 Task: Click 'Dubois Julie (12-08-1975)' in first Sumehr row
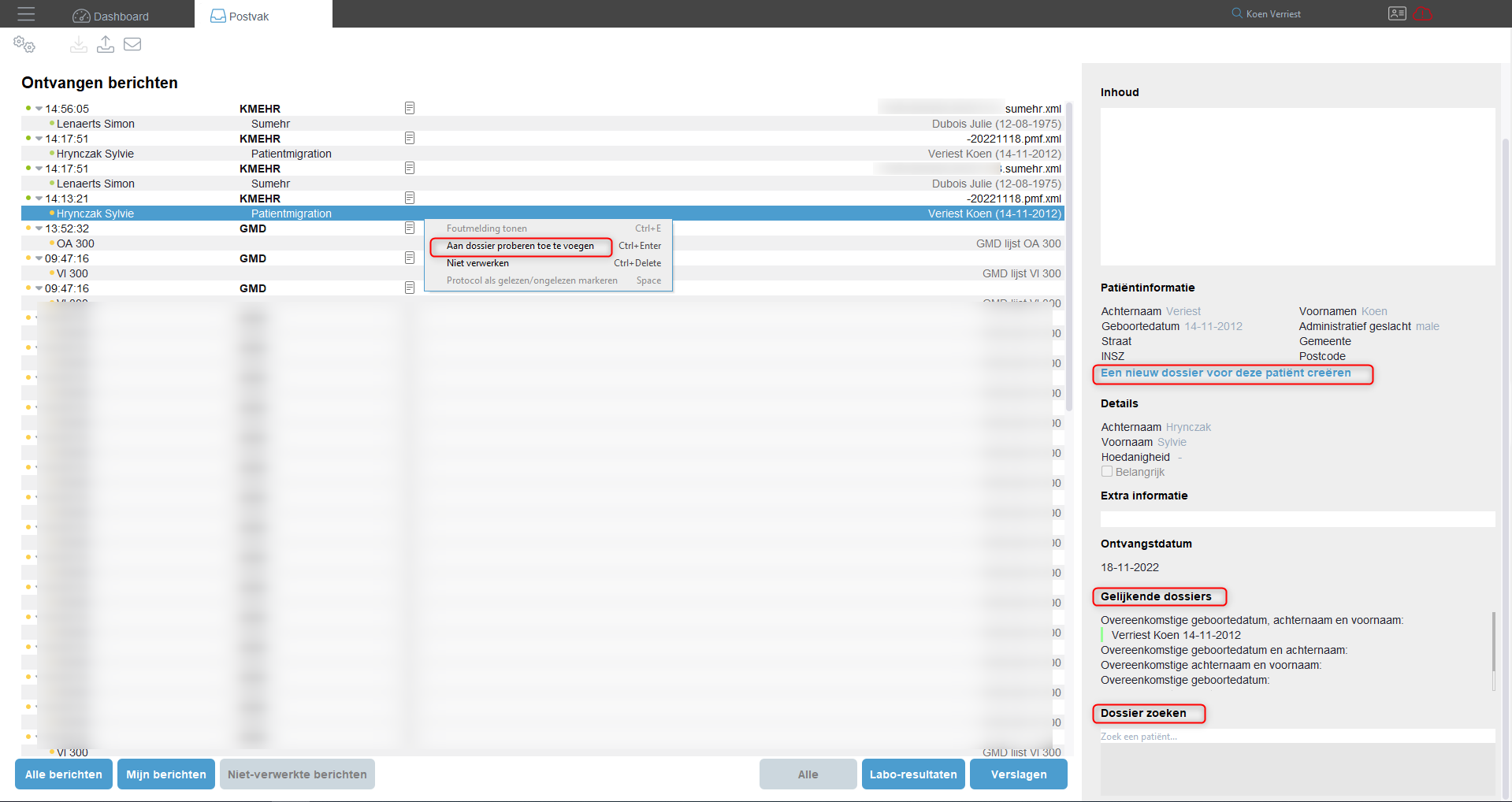[x=997, y=124]
